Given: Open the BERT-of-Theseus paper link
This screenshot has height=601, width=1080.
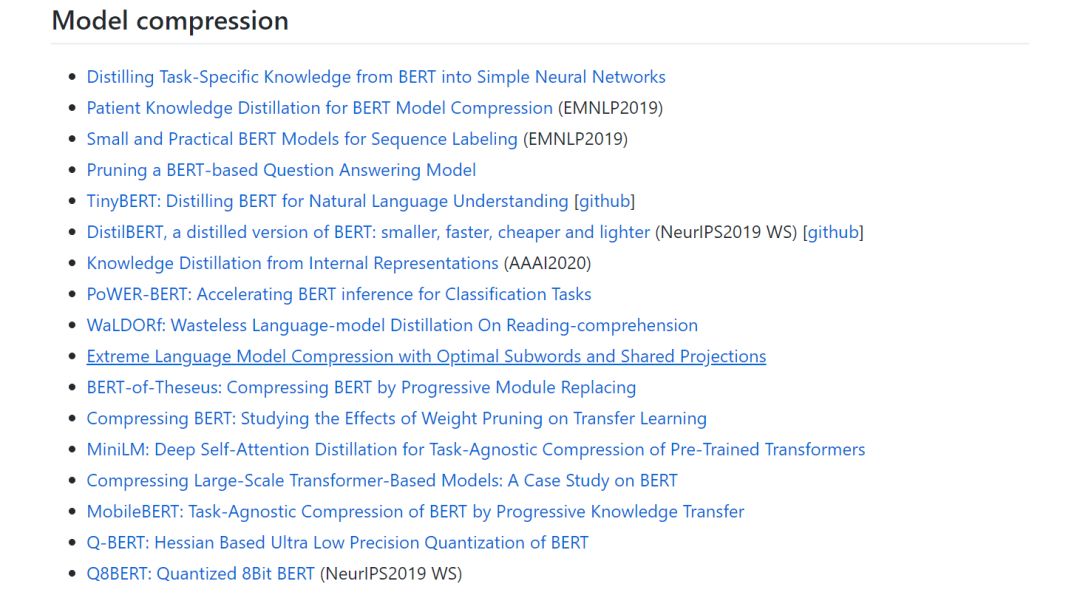Looking at the screenshot, I should coord(361,387).
